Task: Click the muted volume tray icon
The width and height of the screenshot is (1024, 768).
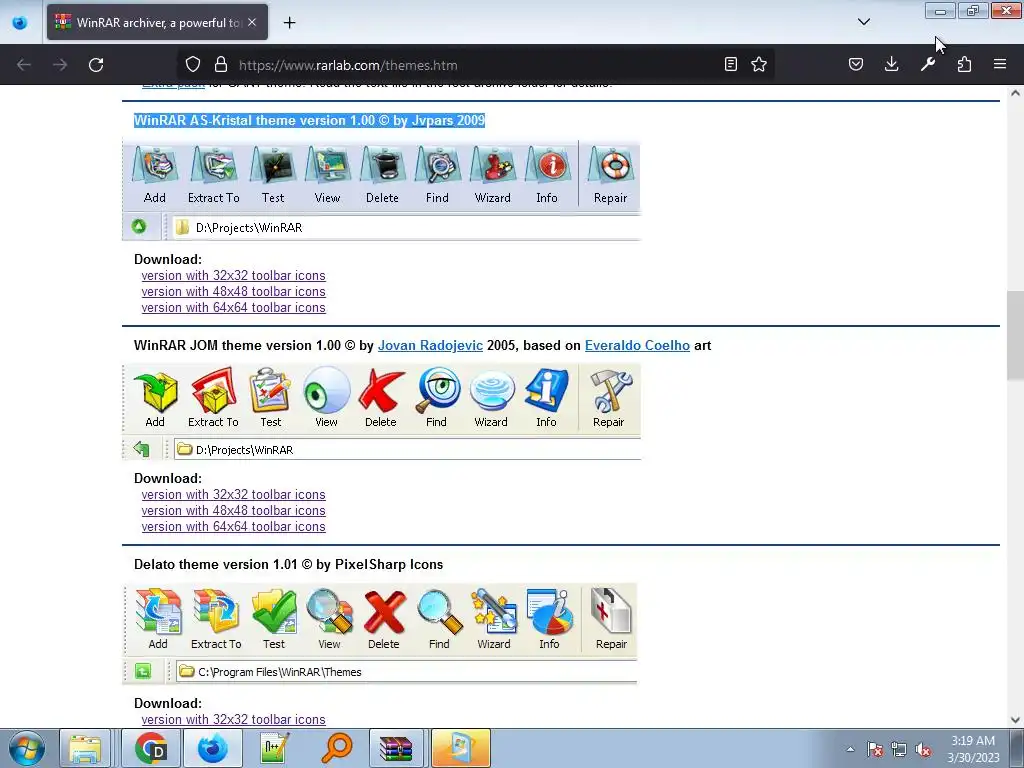Action: tap(923, 750)
